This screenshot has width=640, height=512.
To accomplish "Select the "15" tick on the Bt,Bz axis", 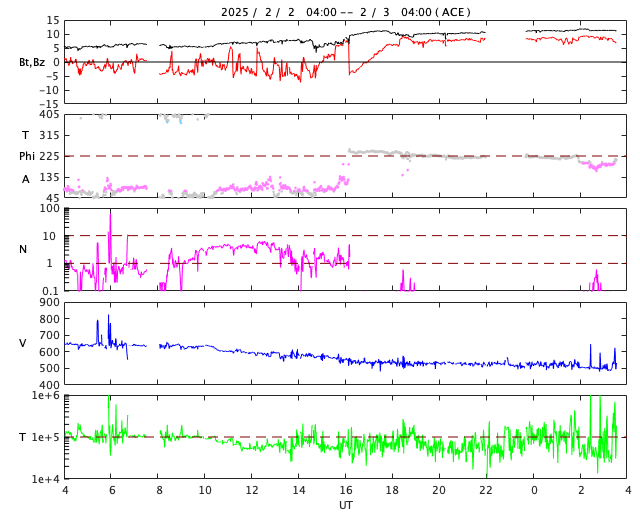I will pyautogui.click(x=53, y=20).
